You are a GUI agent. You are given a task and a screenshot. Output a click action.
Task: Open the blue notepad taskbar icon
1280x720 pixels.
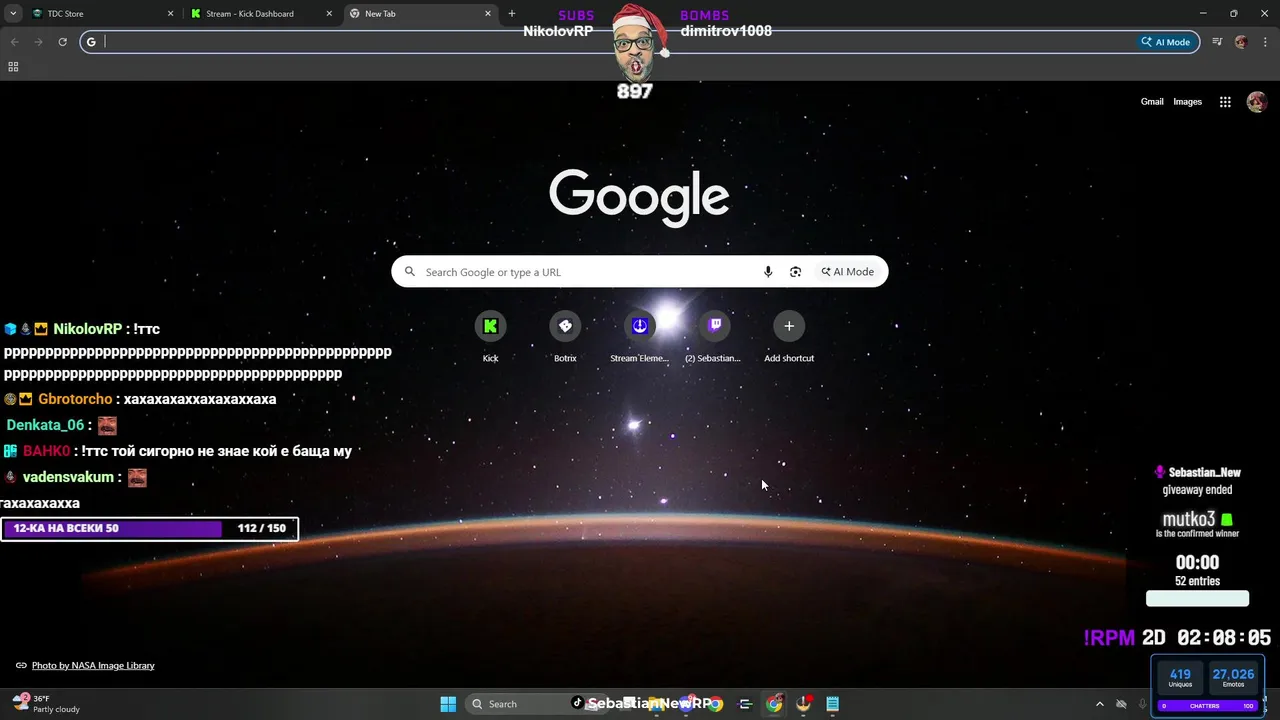click(x=832, y=704)
